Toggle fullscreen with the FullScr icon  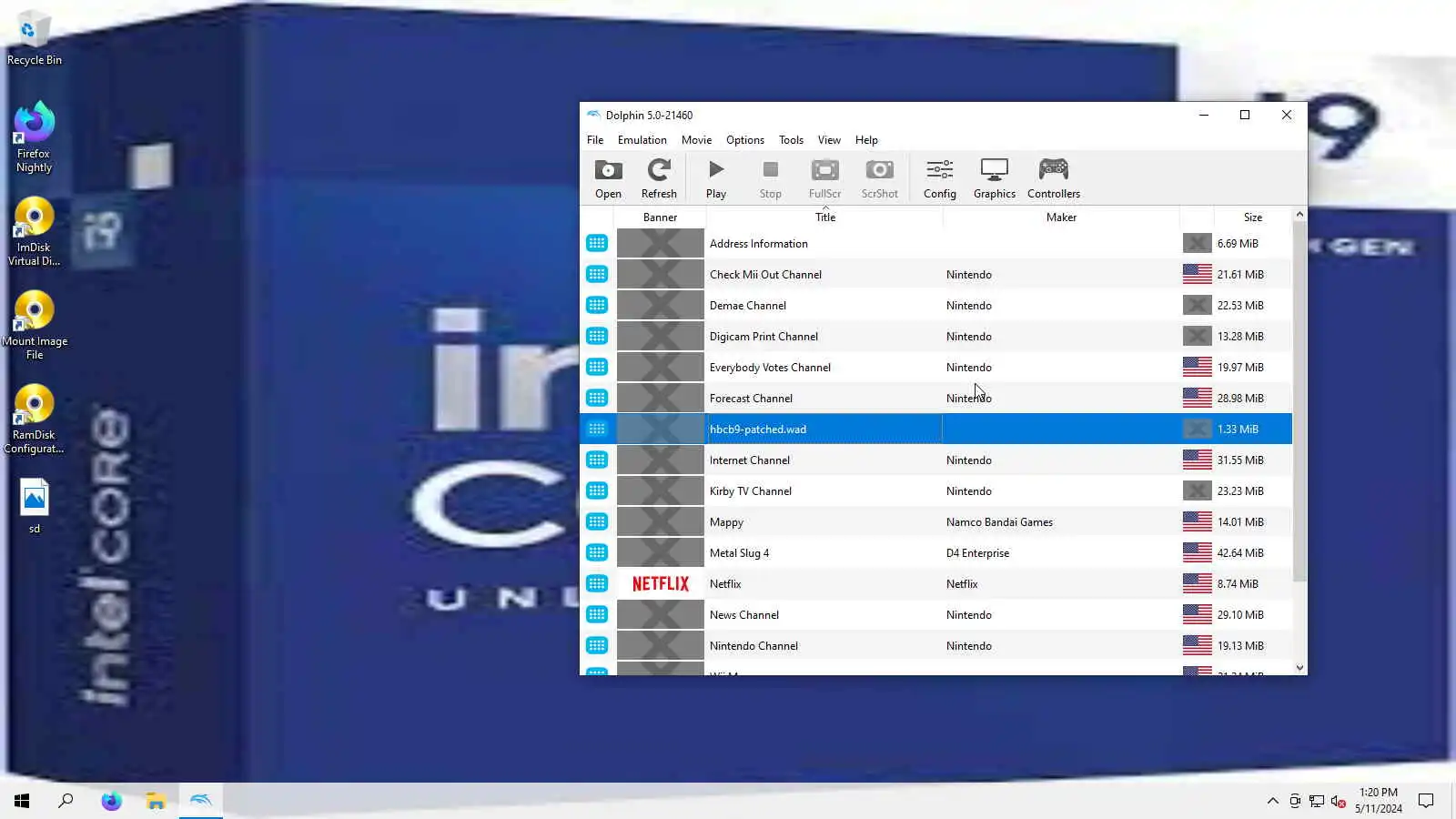point(824,178)
